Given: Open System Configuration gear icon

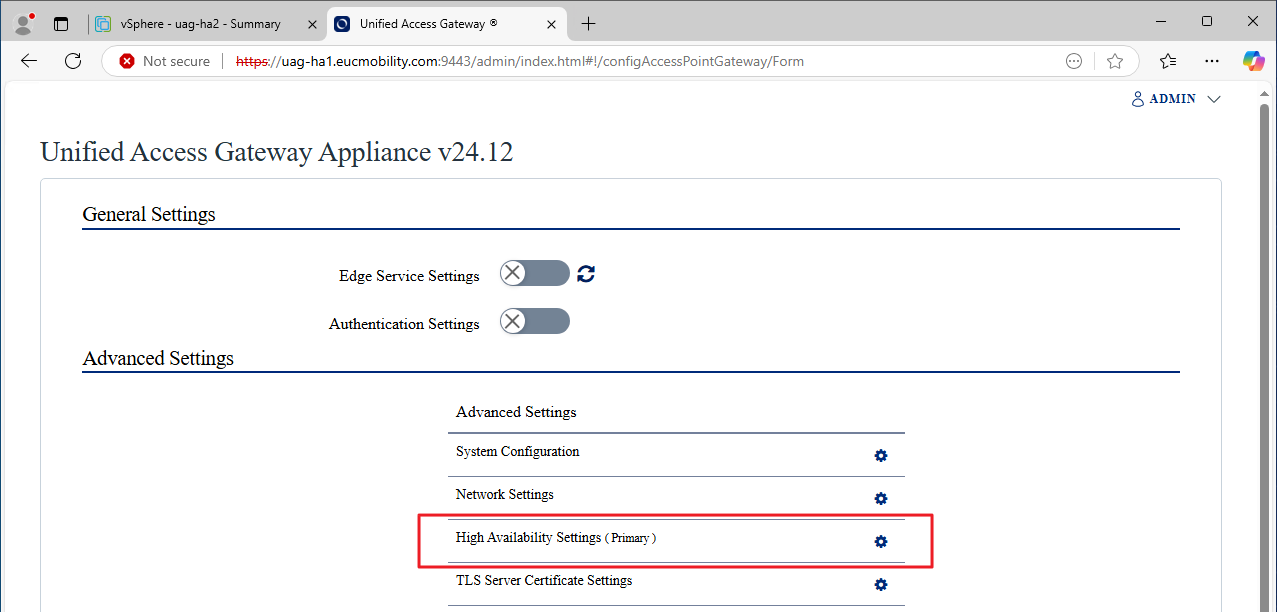Looking at the screenshot, I should pyautogui.click(x=880, y=455).
